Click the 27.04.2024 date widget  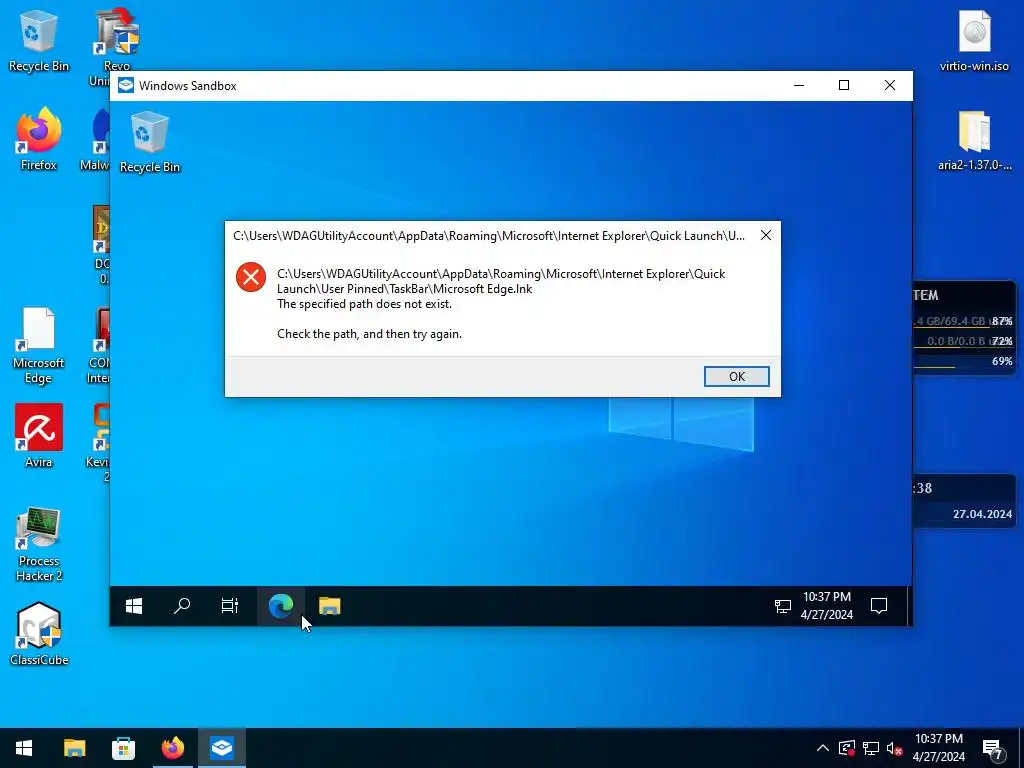982,514
